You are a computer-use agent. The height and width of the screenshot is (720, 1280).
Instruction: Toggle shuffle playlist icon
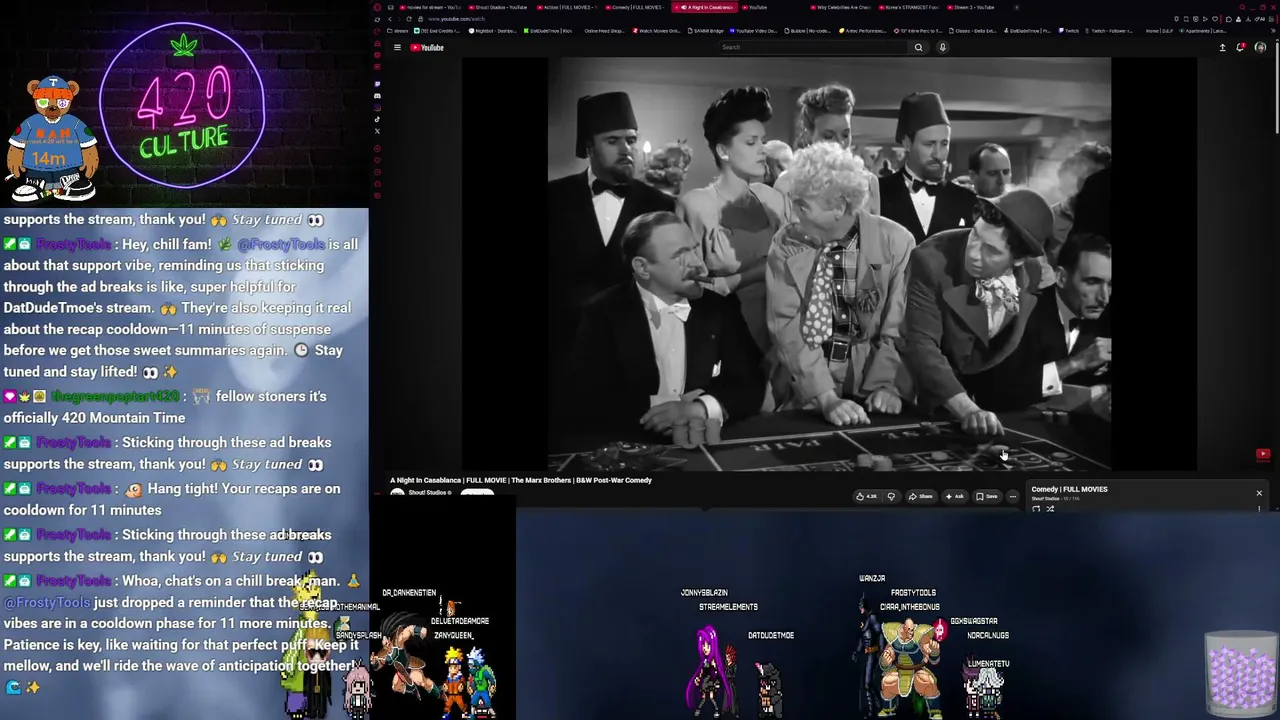tap(1050, 509)
